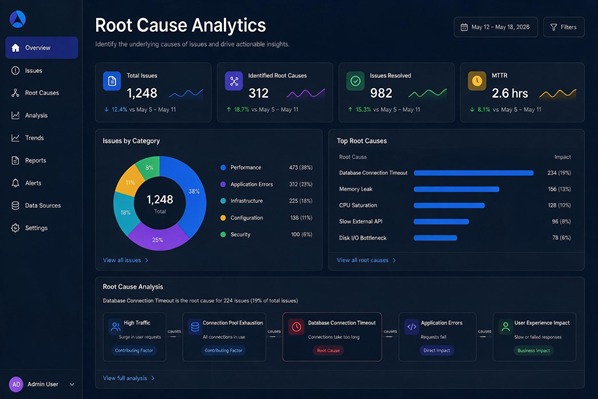Click the calendar icon in date range
Screen dimensions: 598x399
(464, 27)
